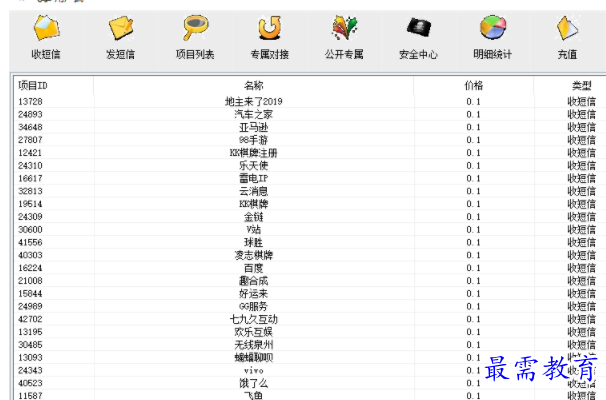Click project ID 16224

[30, 268]
